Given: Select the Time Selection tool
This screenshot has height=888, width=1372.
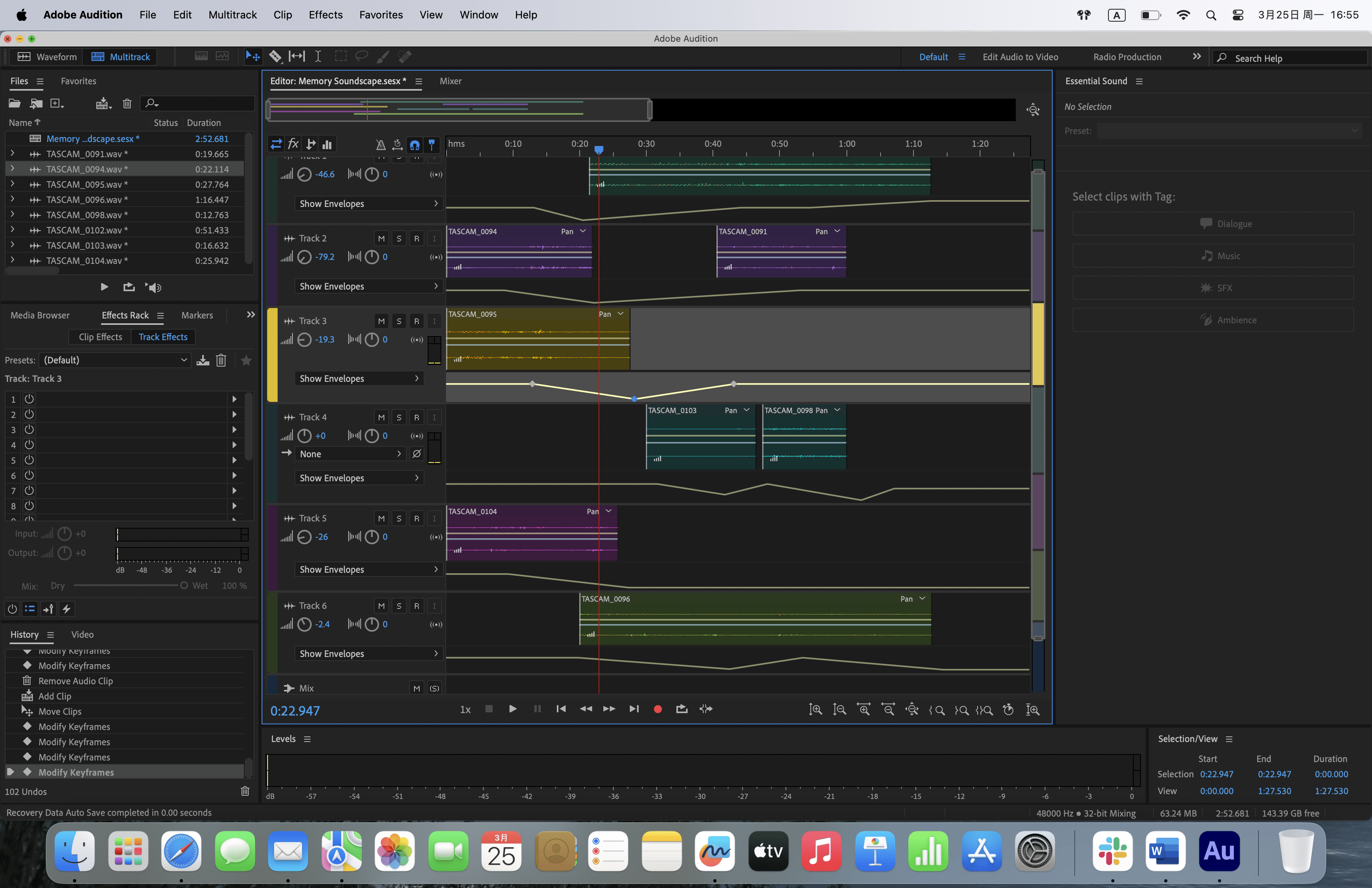Looking at the screenshot, I should [x=318, y=57].
